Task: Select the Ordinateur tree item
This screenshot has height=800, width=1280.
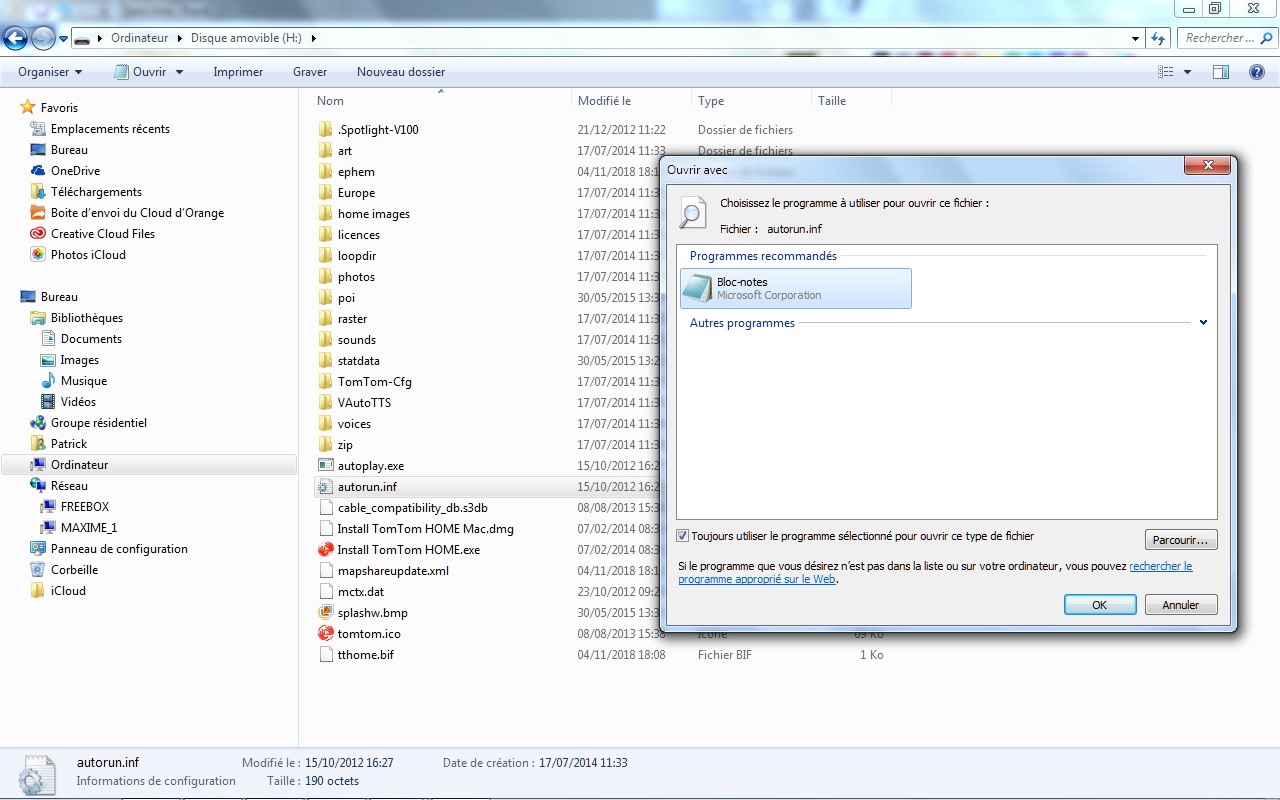Action: pos(150,465)
